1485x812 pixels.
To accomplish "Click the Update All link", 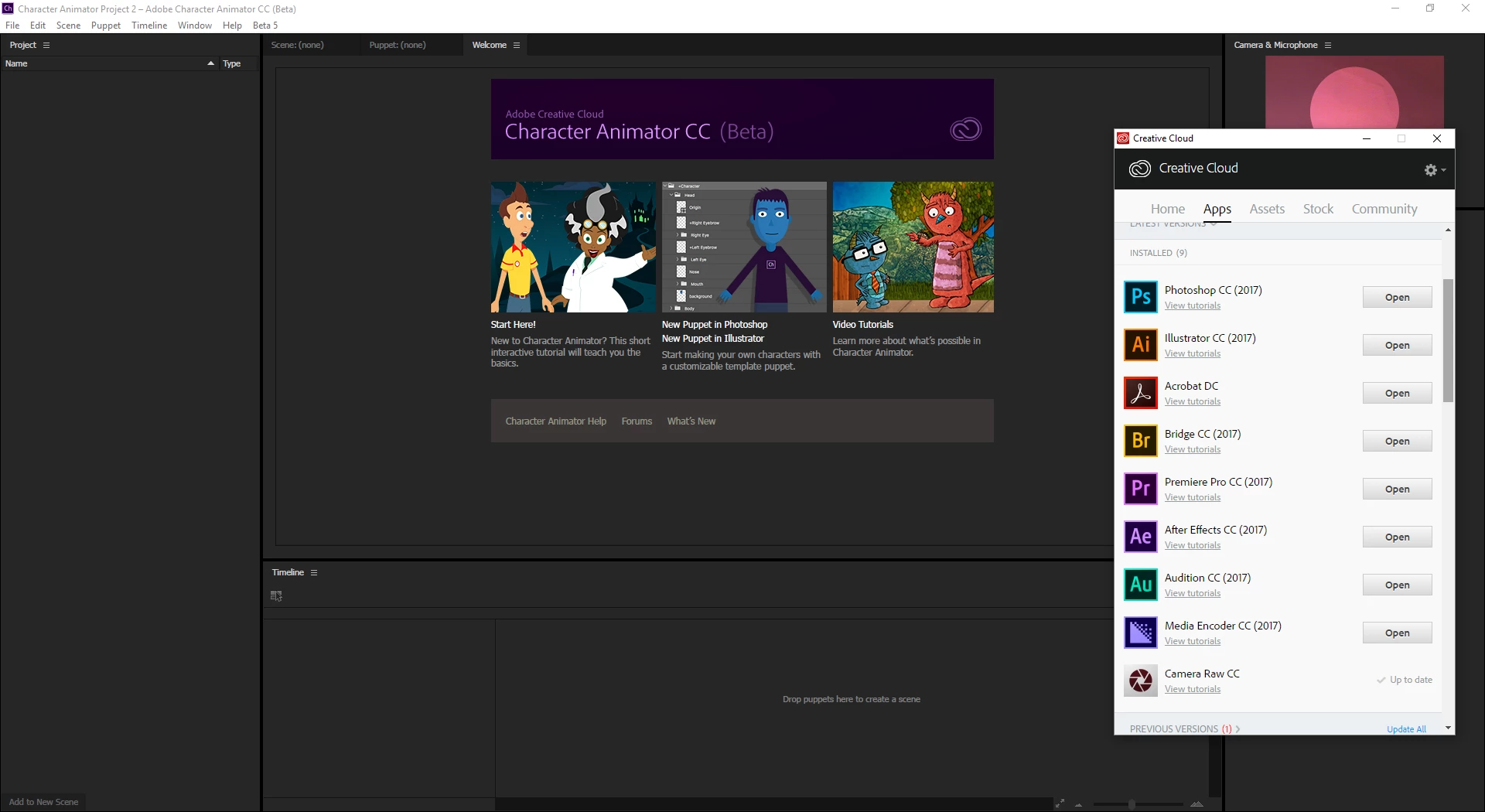I will 1406,729.
